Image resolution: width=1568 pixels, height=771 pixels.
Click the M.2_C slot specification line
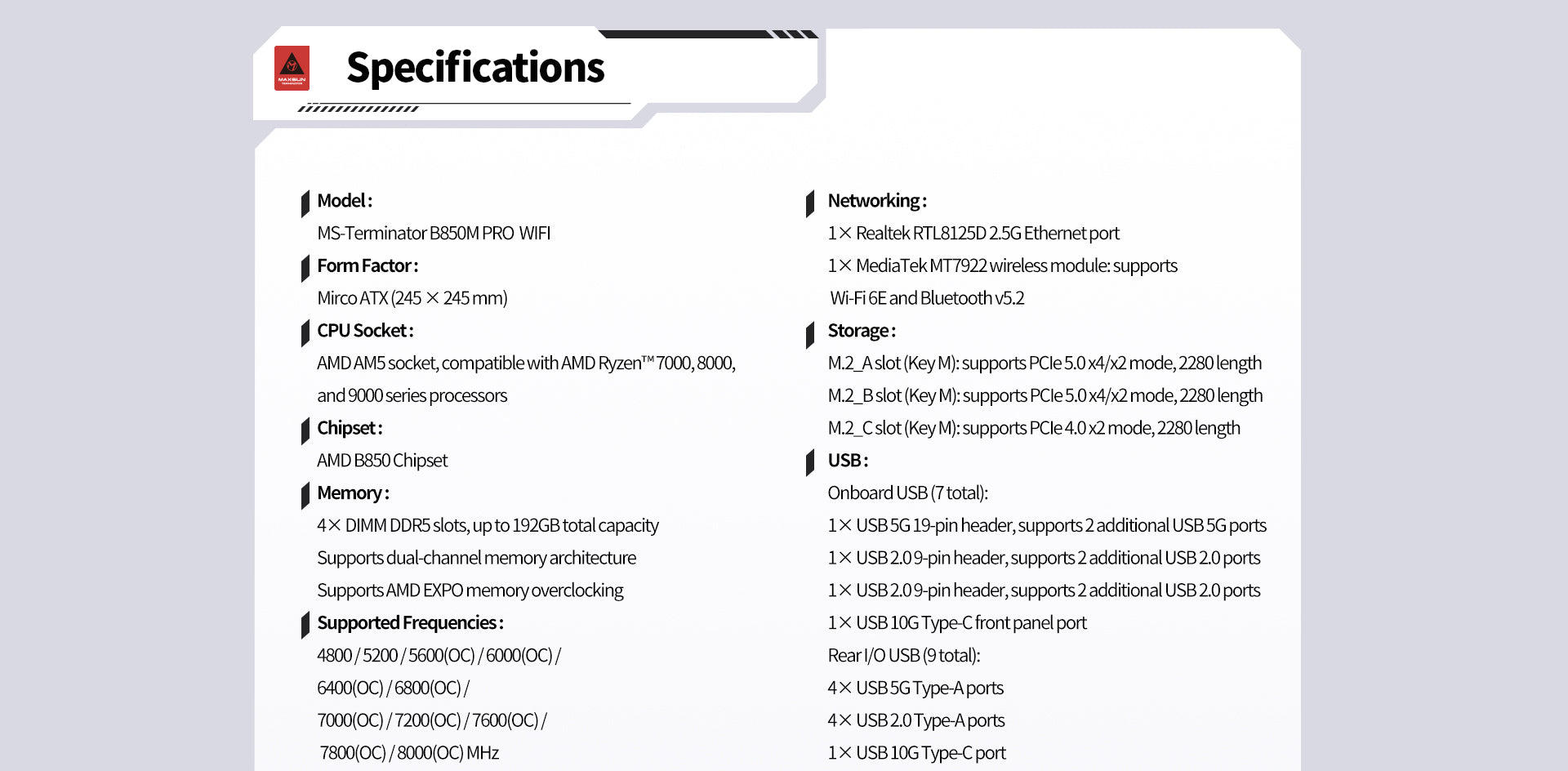click(x=1033, y=428)
